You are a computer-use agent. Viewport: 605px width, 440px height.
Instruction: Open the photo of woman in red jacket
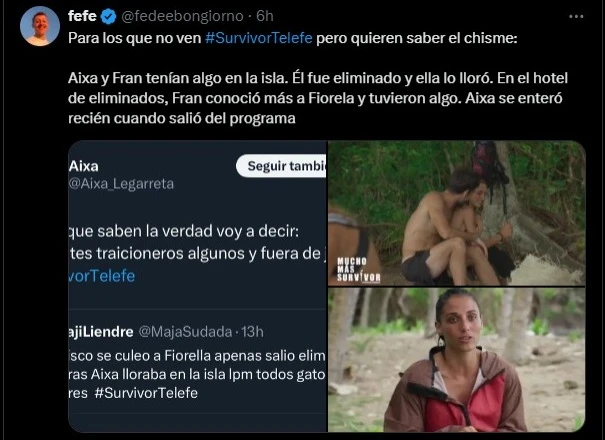[x=456, y=361]
